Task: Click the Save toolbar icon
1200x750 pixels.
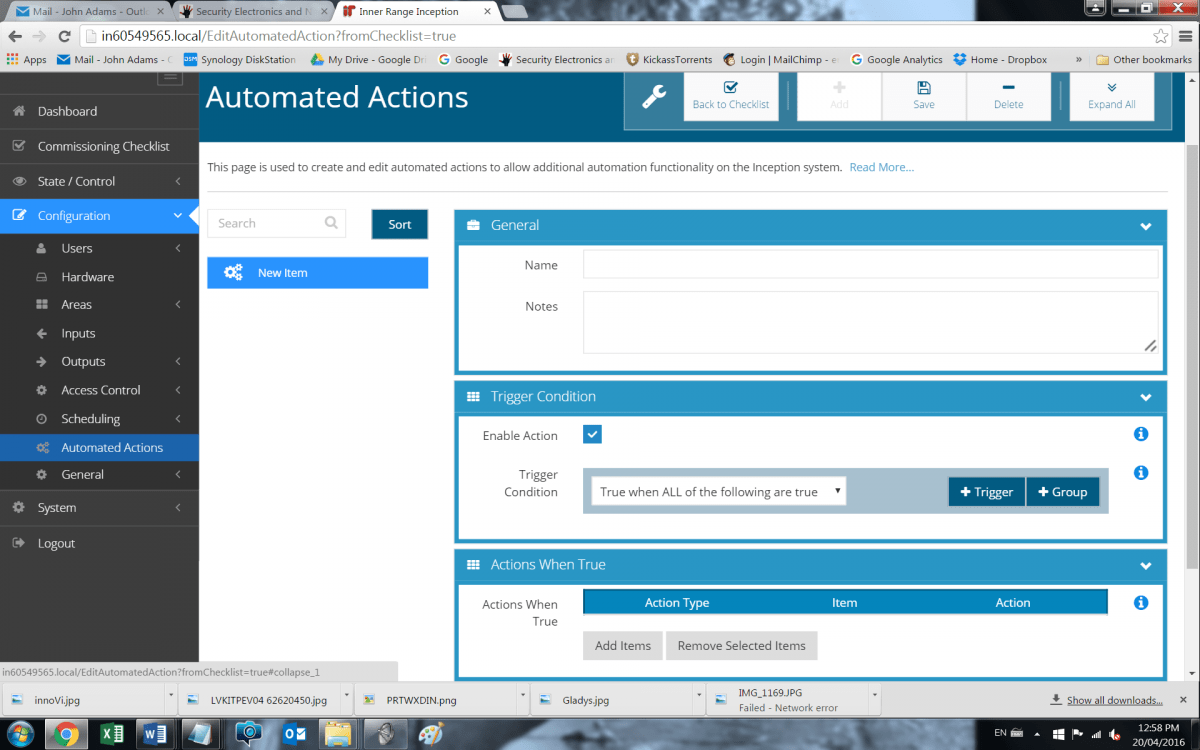Action: coord(924,88)
